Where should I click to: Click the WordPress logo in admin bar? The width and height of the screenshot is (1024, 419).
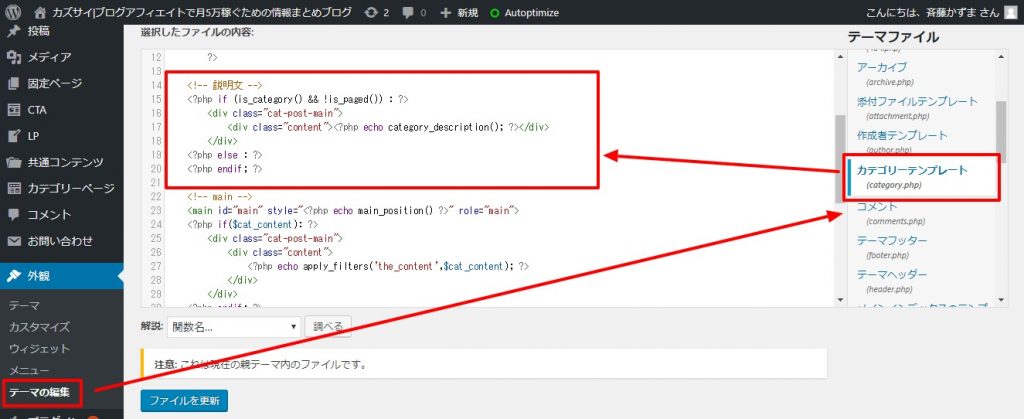[14, 13]
